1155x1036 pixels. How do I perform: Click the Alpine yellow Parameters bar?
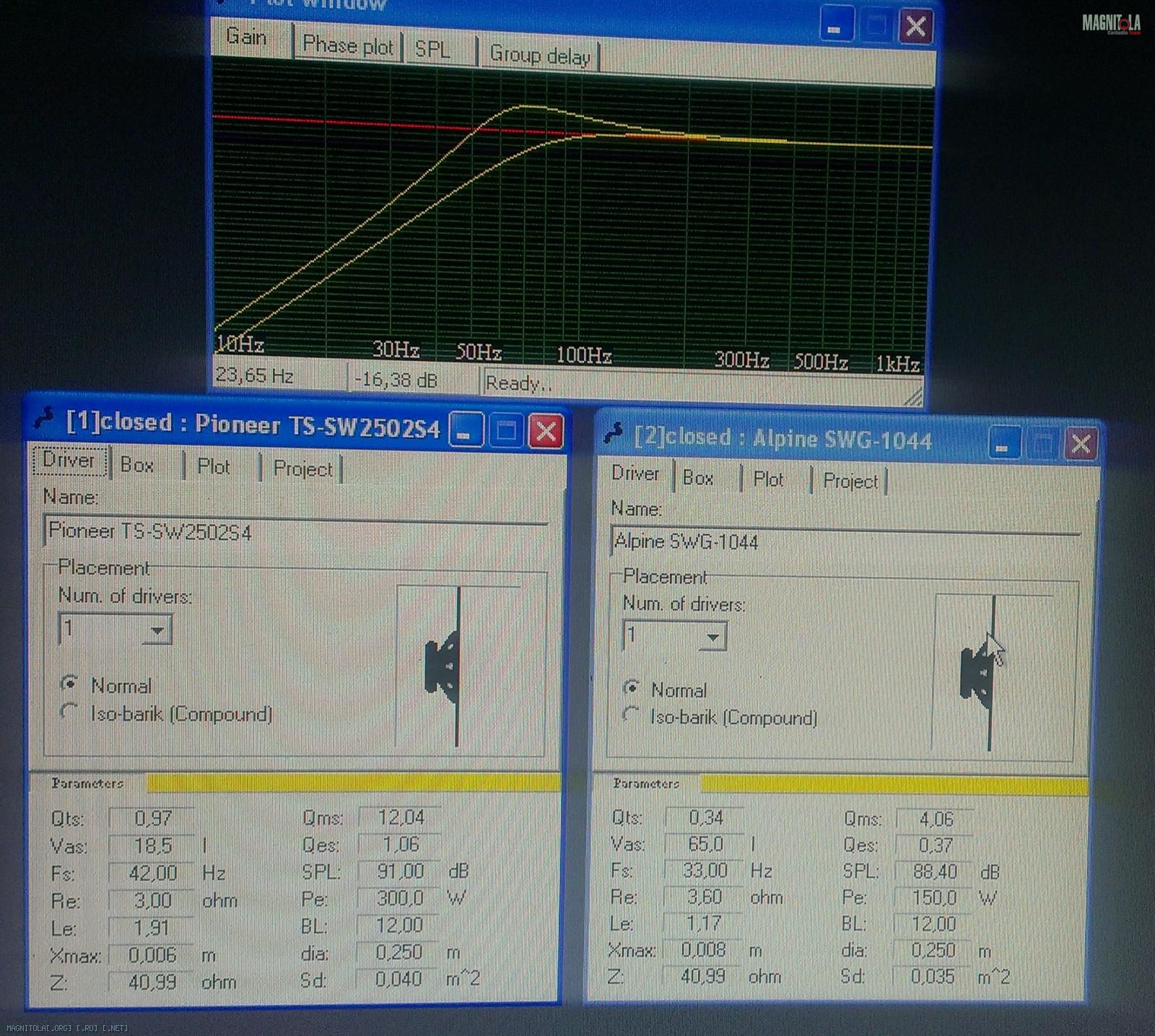tap(894, 785)
